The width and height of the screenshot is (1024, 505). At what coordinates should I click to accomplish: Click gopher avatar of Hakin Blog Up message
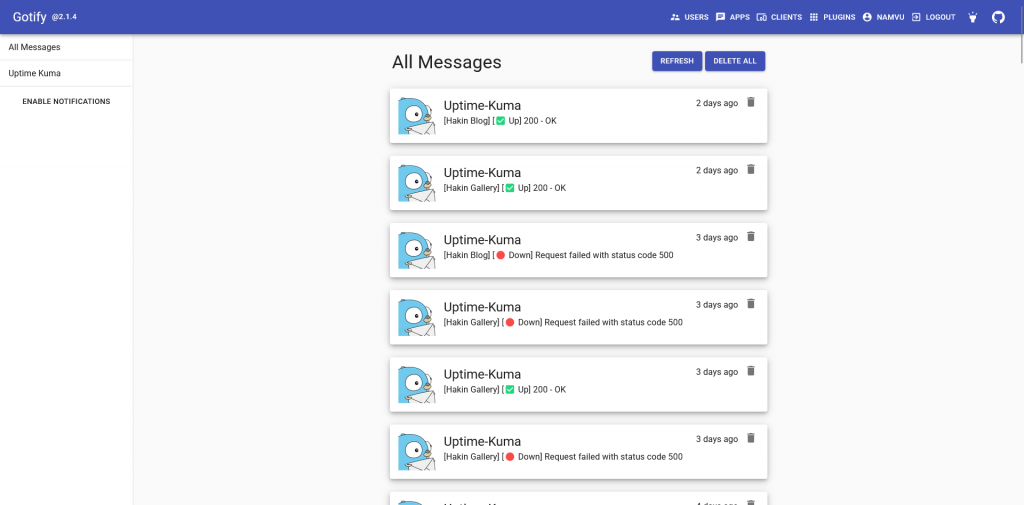[417, 116]
